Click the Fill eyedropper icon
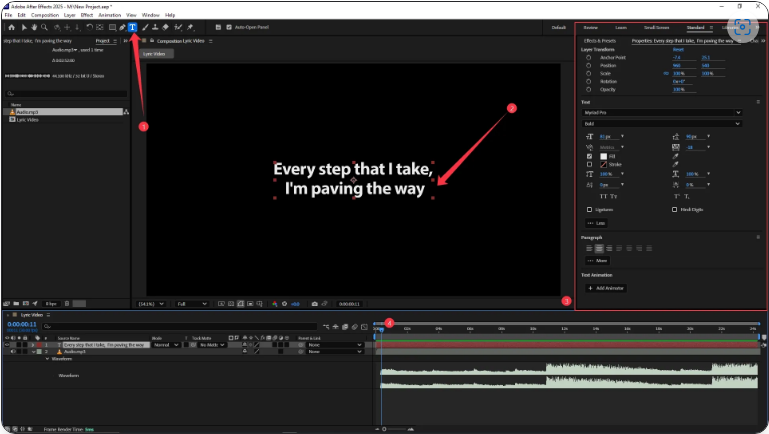The width and height of the screenshot is (769, 434). click(x=675, y=156)
